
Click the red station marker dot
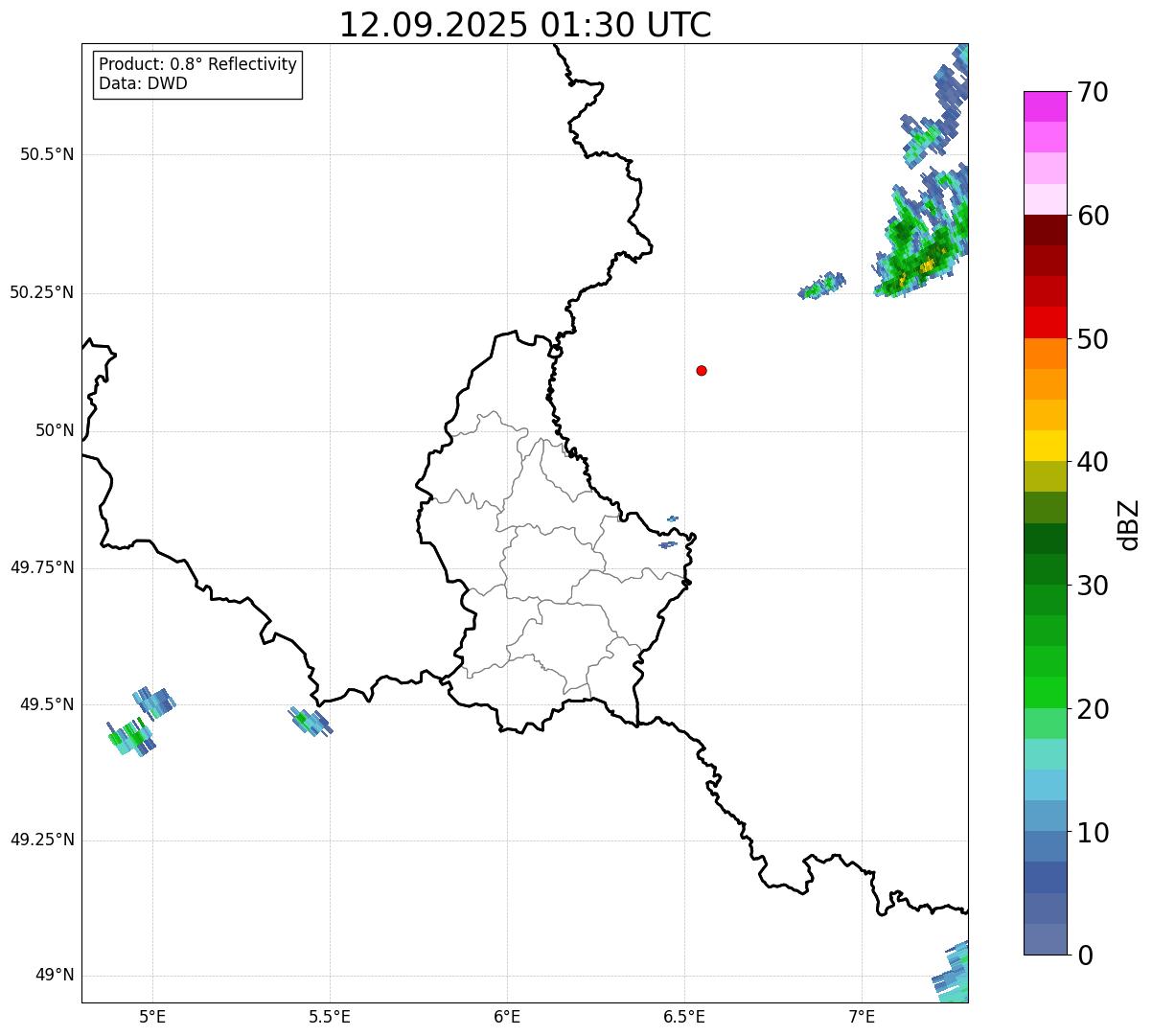click(702, 370)
